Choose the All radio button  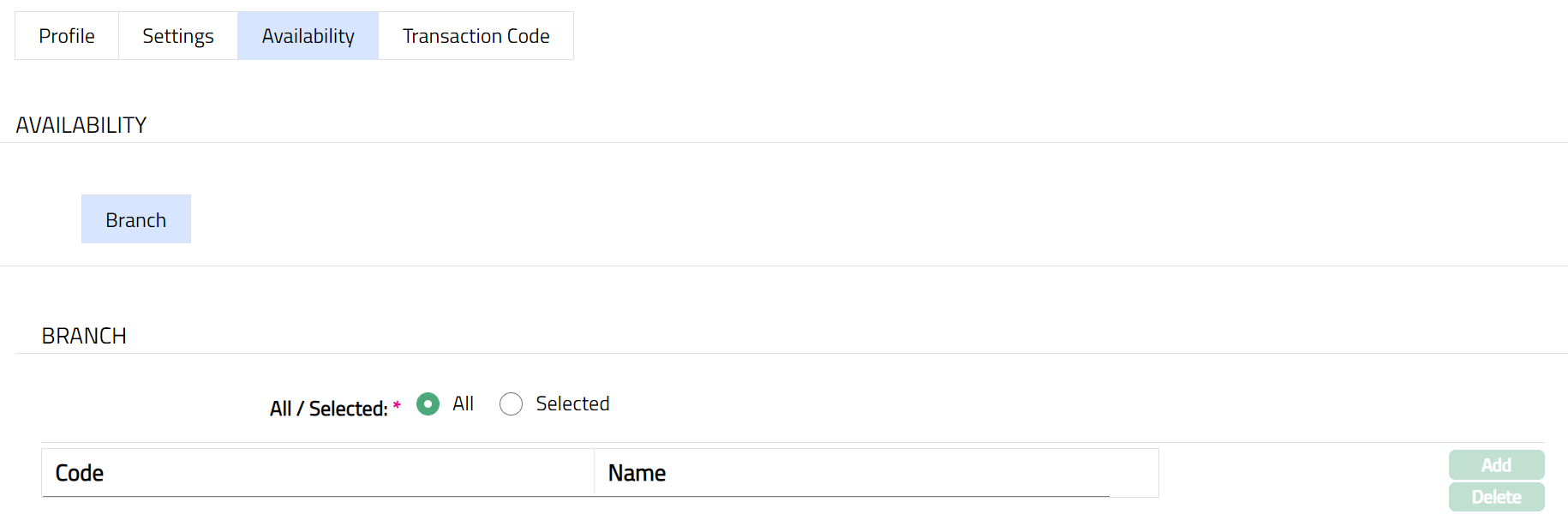coord(428,403)
